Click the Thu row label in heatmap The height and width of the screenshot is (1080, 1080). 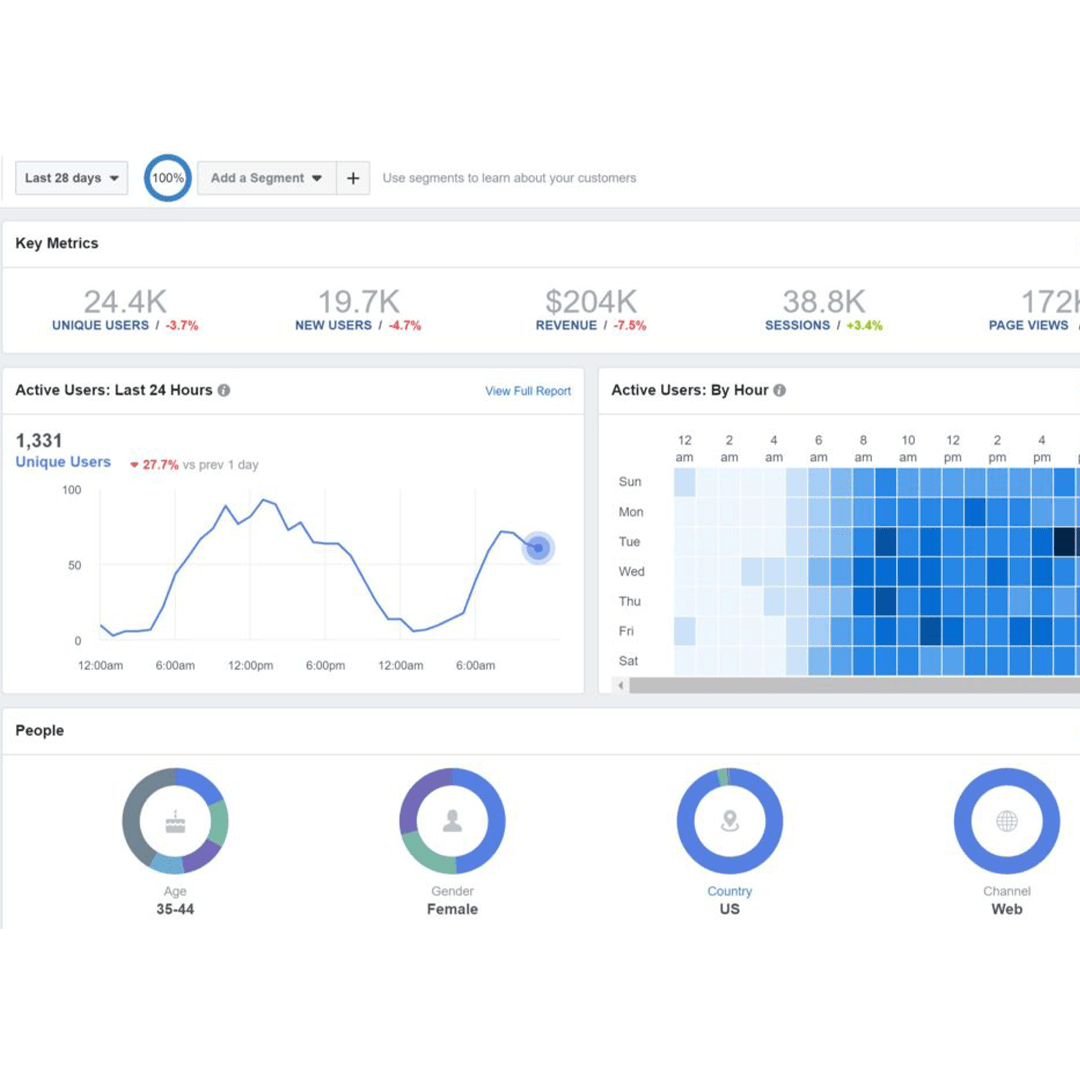pyautogui.click(x=630, y=601)
